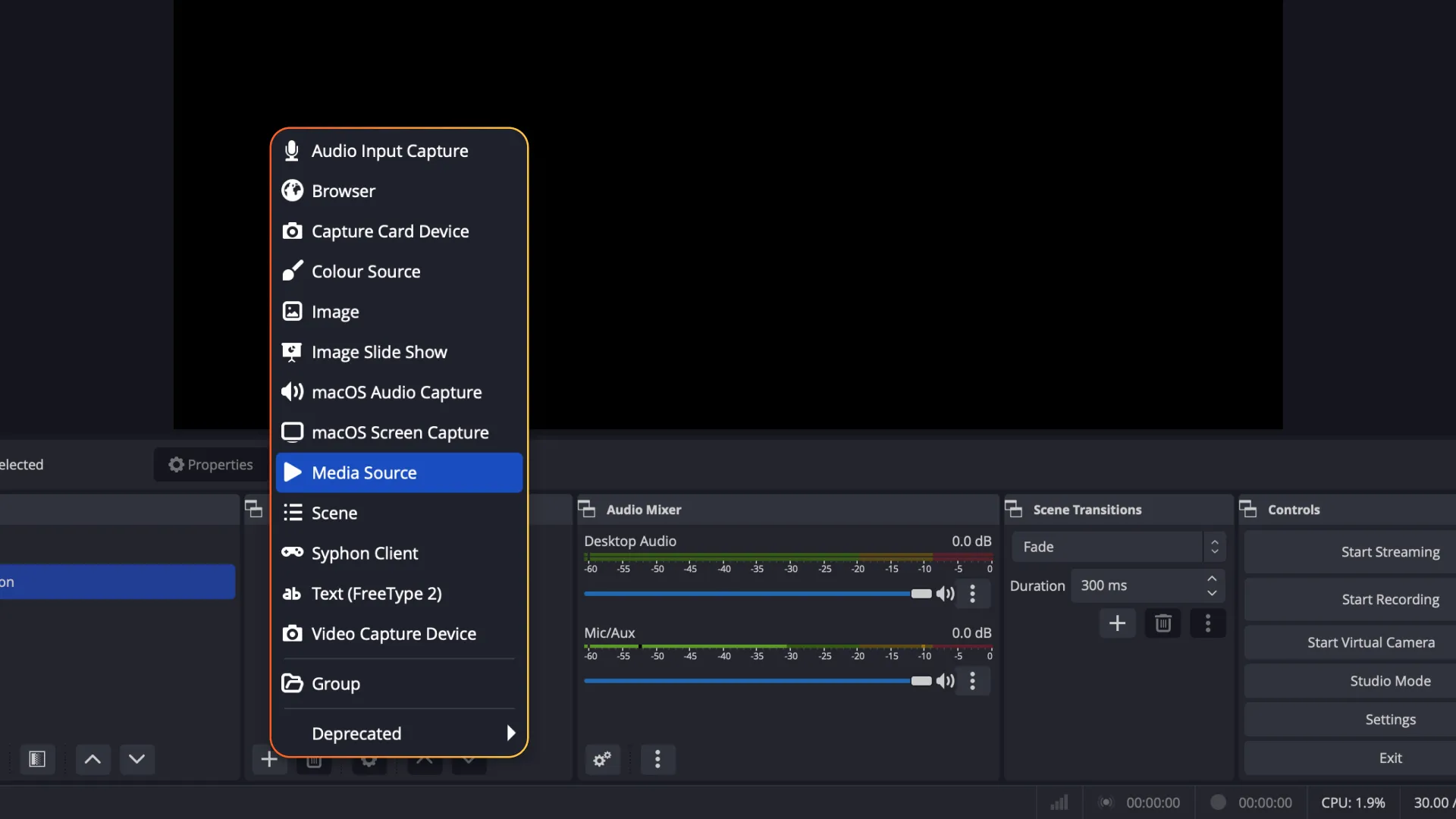Select Group from the source menu
Screen dimensions: 1456x819
(x=399, y=683)
